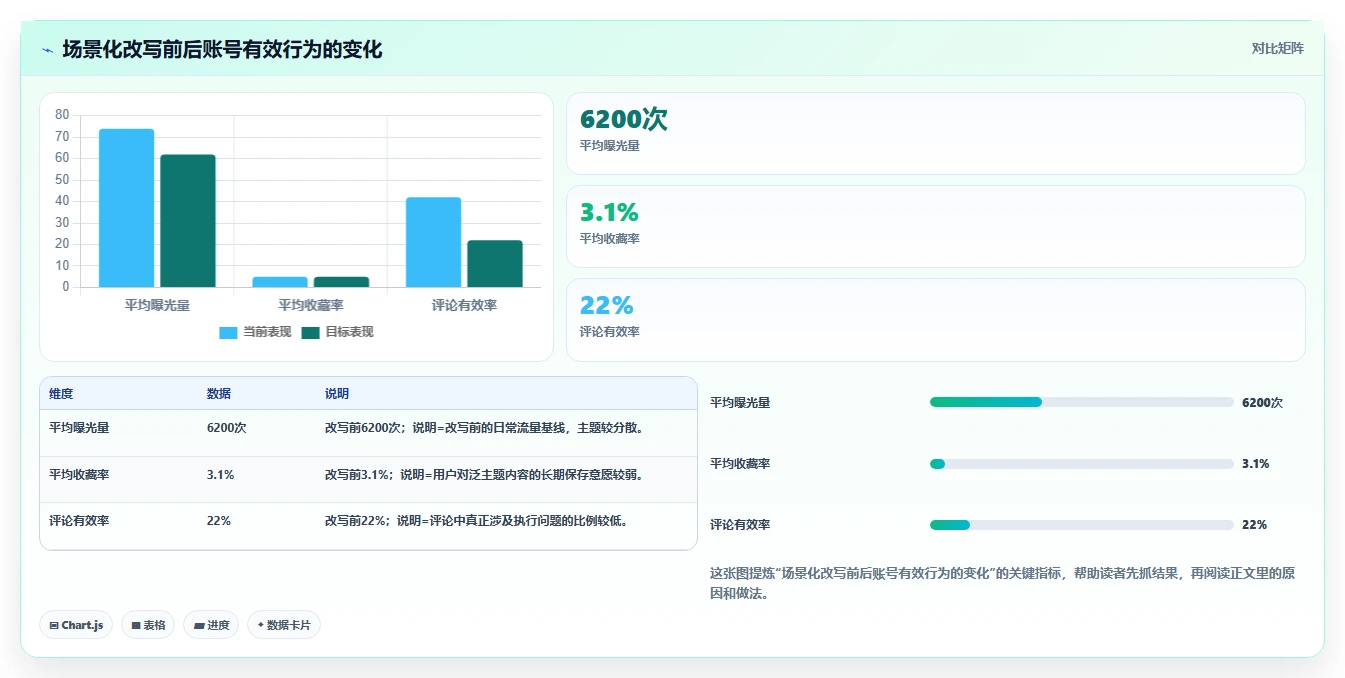This screenshot has height=678, width=1345.
Task: Click the 平均曝光量 progress bar
Action: pos(1082,402)
